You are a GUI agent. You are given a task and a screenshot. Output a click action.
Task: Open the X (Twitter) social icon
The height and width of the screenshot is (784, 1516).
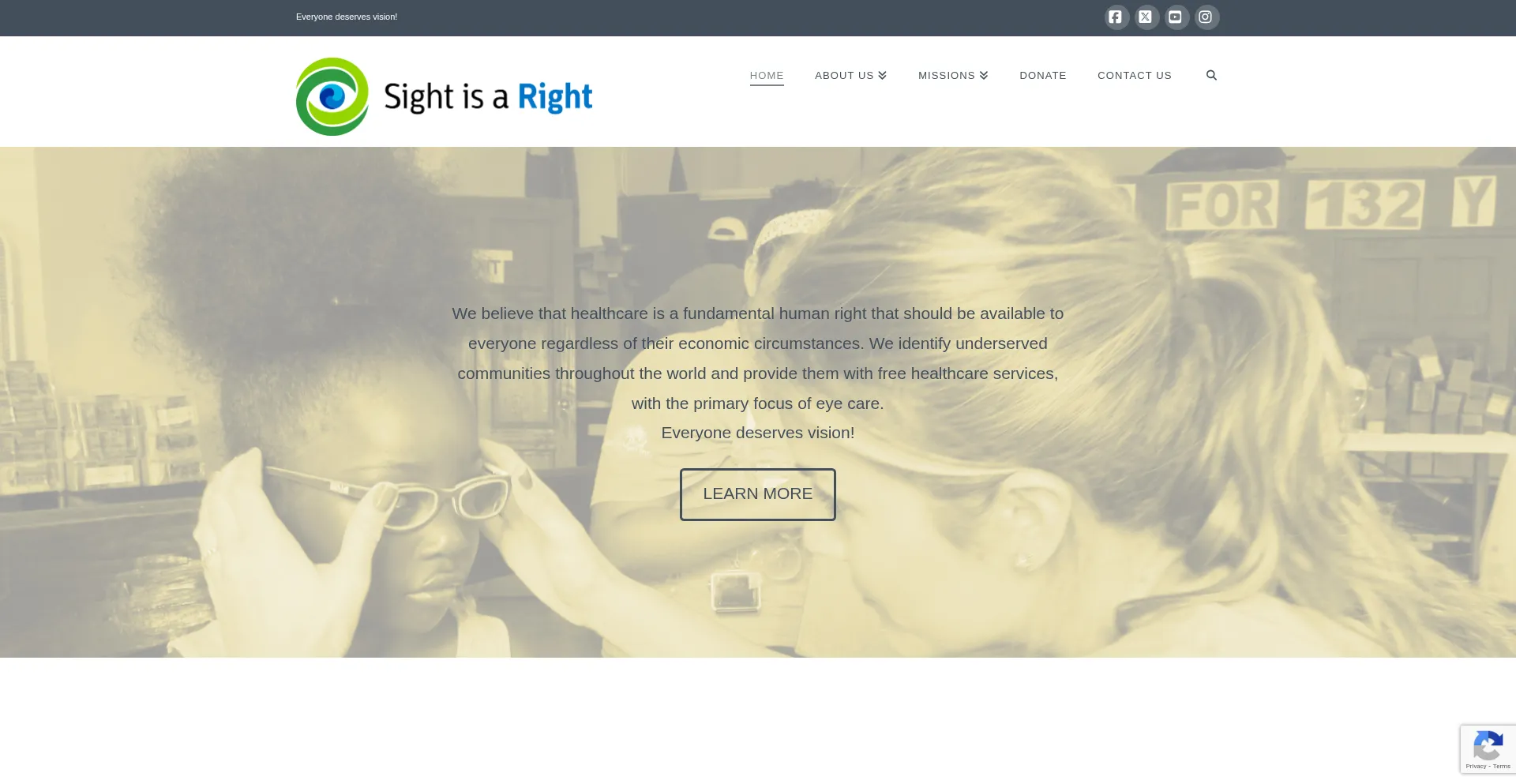pyautogui.click(x=1146, y=17)
